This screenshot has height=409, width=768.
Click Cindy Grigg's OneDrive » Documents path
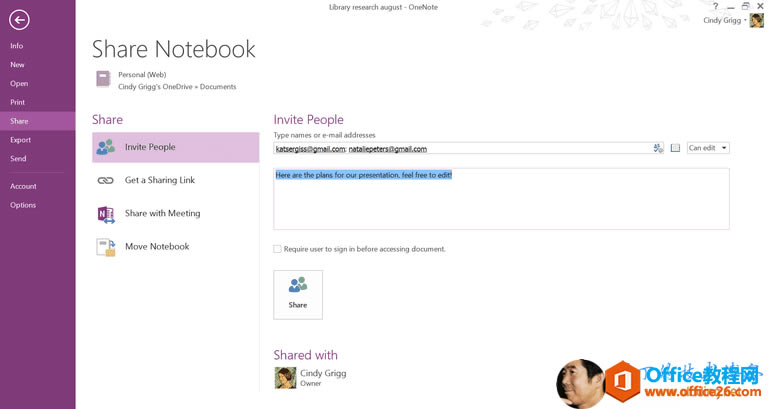177,87
